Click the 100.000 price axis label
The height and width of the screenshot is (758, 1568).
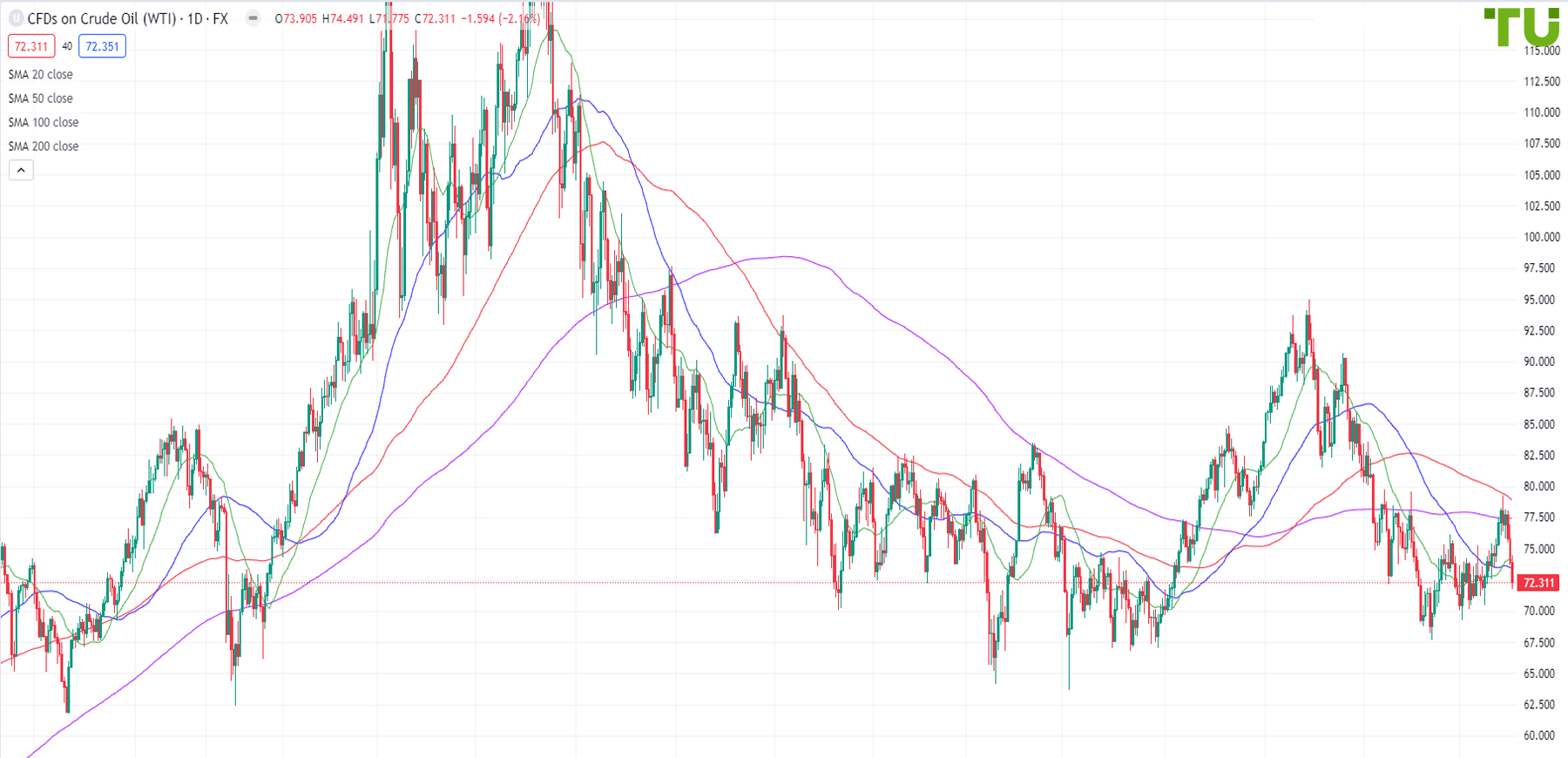coord(1541,237)
